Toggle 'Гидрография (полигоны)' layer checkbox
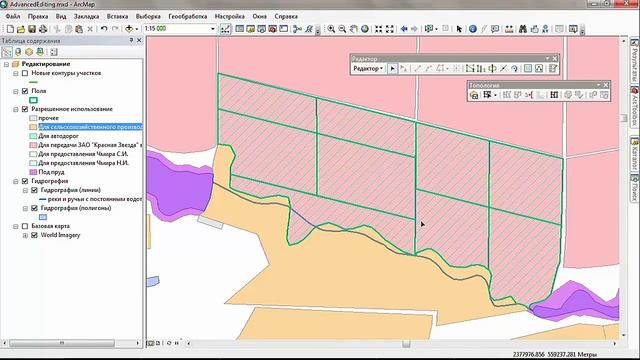 (34, 208)
